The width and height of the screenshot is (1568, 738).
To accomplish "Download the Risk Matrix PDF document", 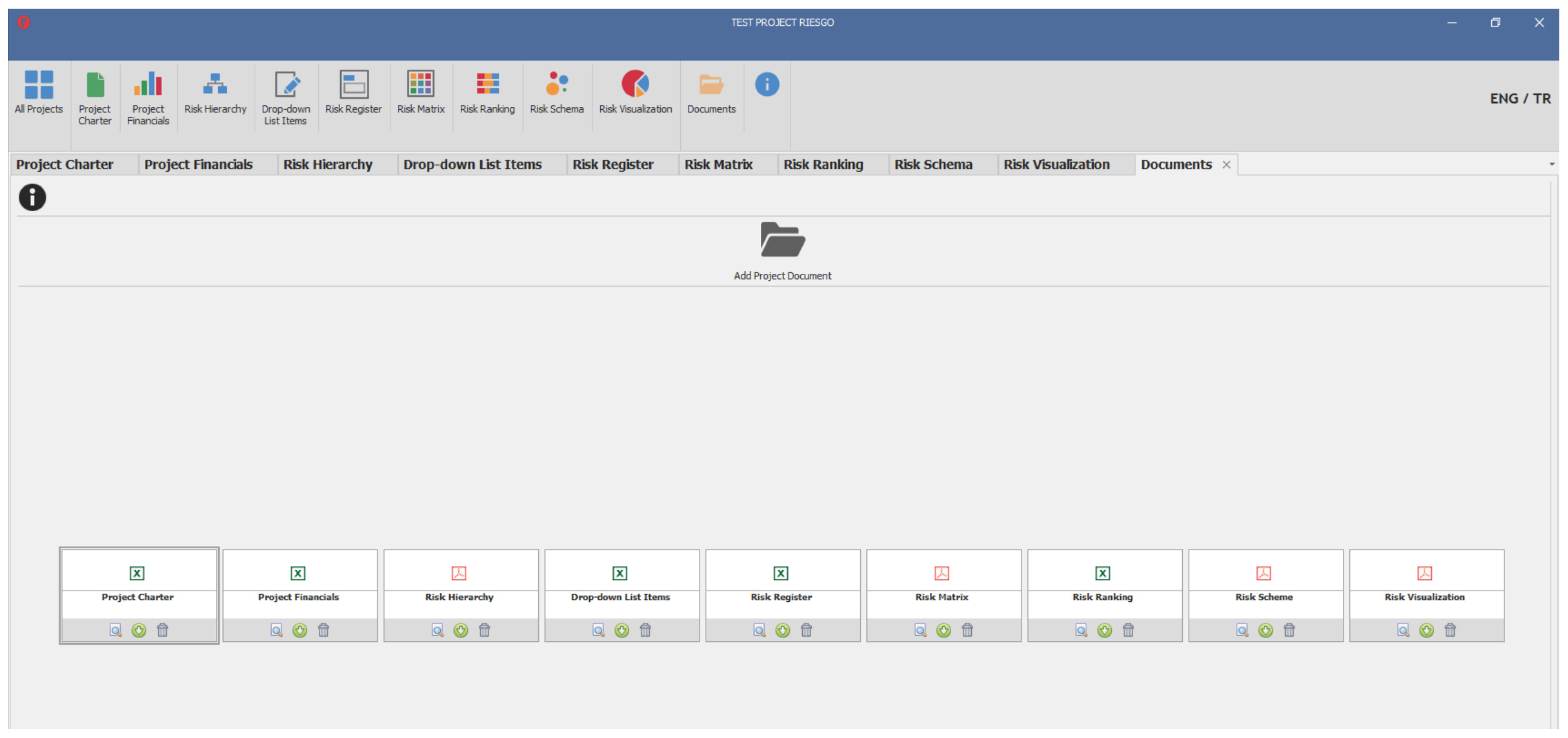I will click(x=943, y=630).
